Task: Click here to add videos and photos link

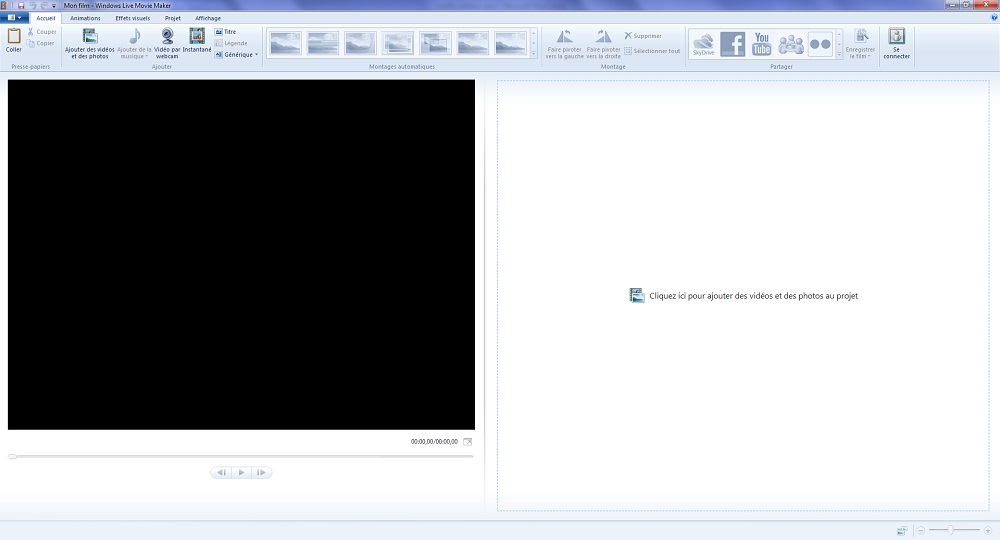Action: (x=744, y=295)
